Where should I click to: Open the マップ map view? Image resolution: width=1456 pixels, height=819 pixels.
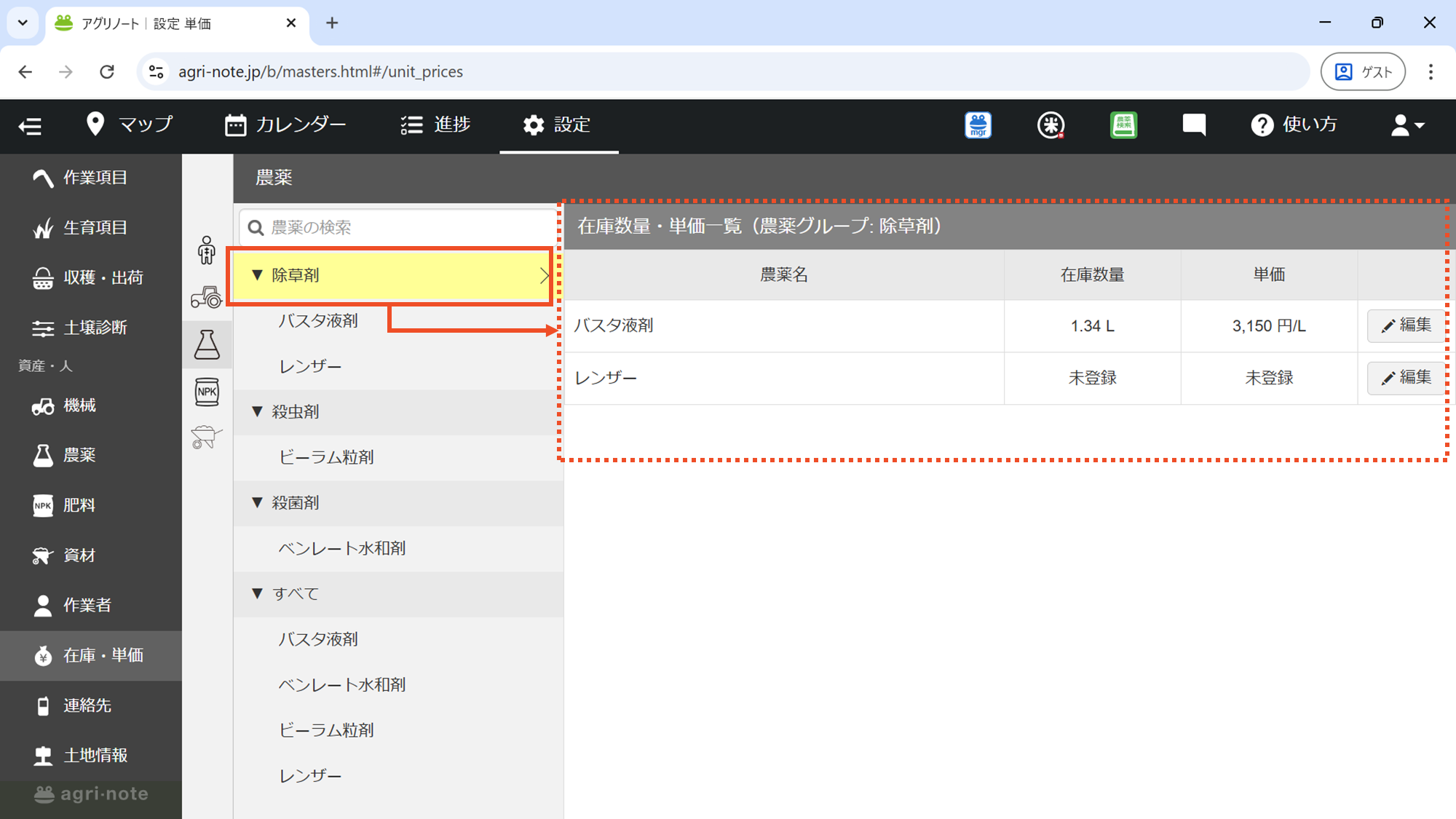point(130,124)
